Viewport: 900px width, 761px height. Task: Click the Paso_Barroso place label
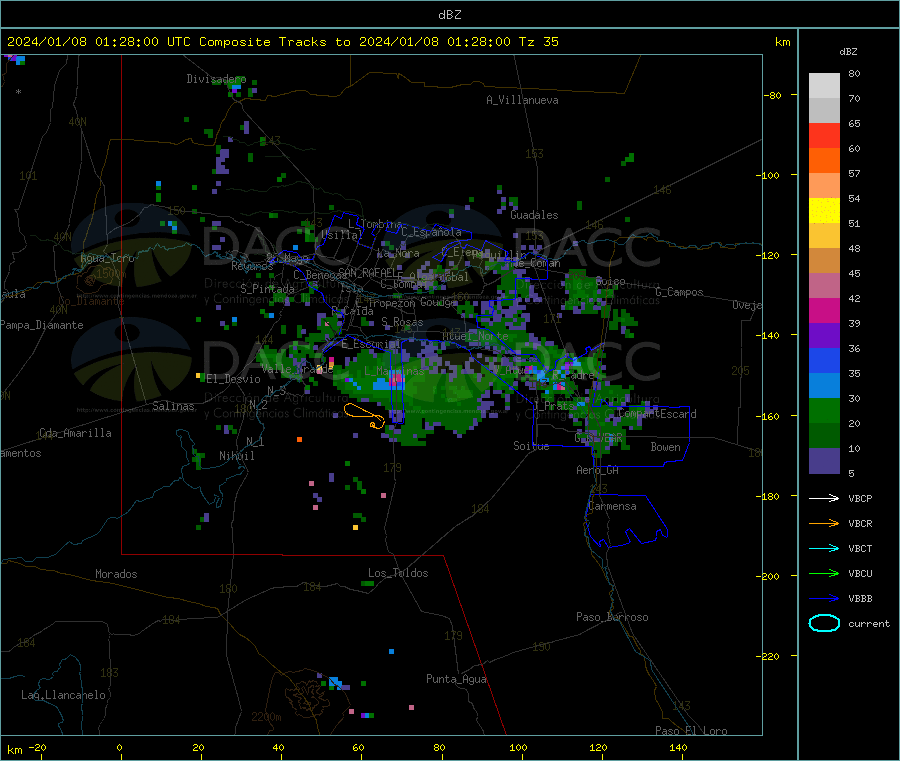612,617
